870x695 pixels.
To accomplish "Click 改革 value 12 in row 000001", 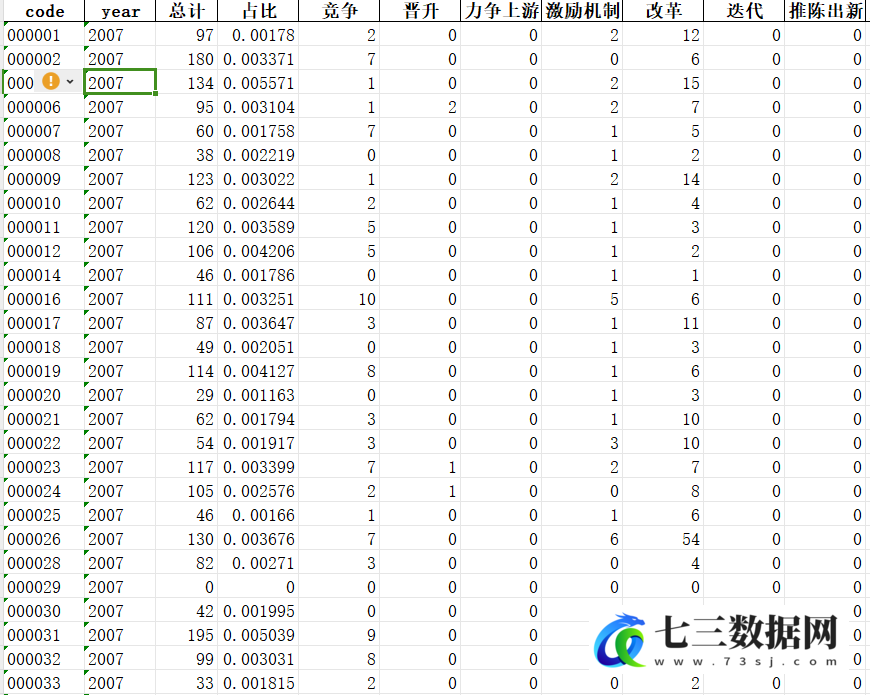I will point(663,35).
